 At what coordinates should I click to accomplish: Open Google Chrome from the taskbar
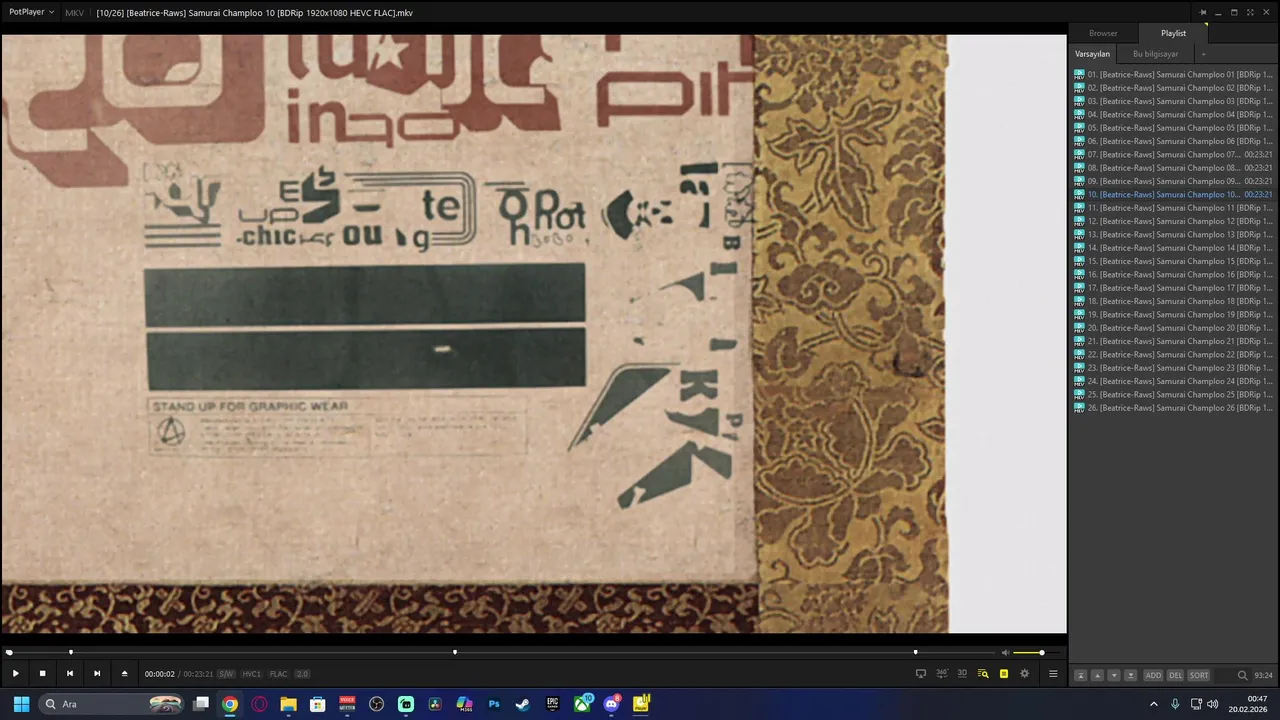tap(230, 704)
